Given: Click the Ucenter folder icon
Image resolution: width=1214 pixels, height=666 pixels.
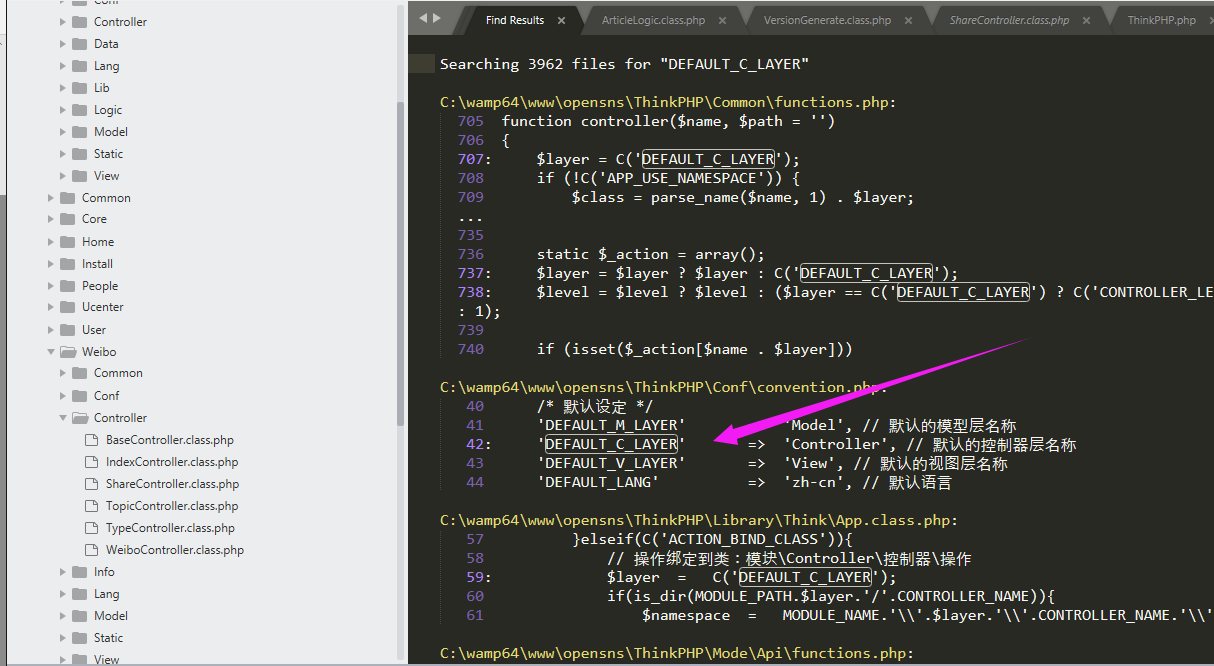Looking at the screenshot, I should pyautogui.click(x=67, y=307).
